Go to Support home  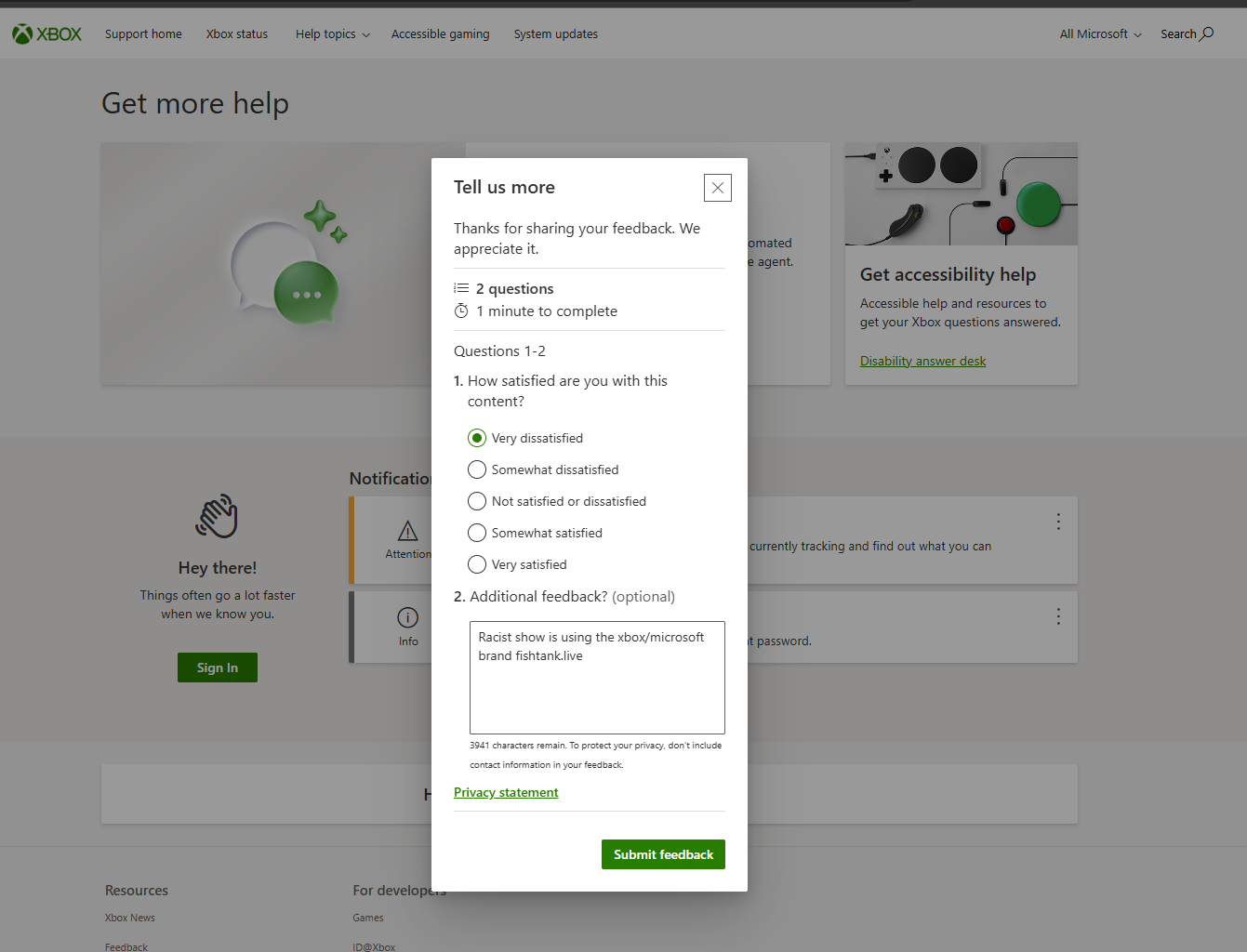coord(143,34)
